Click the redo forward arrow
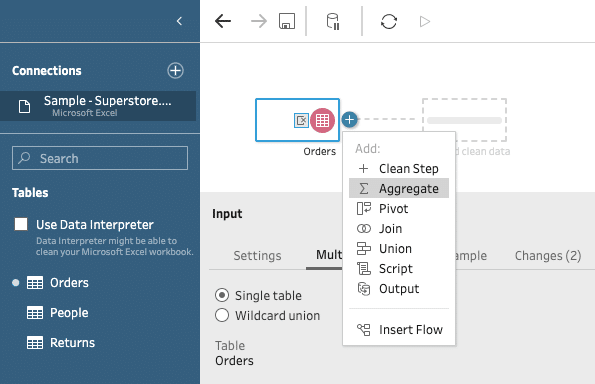595x384 pixels. click(259, 21)
